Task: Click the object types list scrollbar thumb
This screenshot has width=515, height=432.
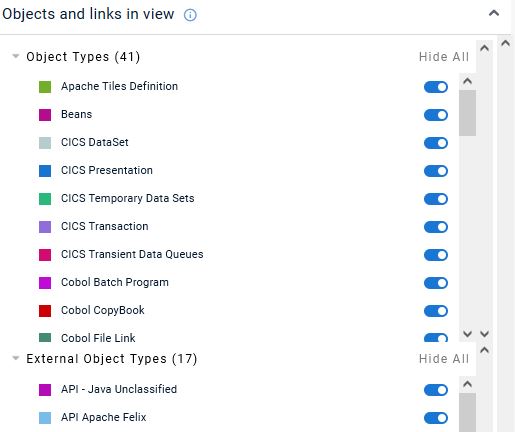Action: (x=467, y=113)
